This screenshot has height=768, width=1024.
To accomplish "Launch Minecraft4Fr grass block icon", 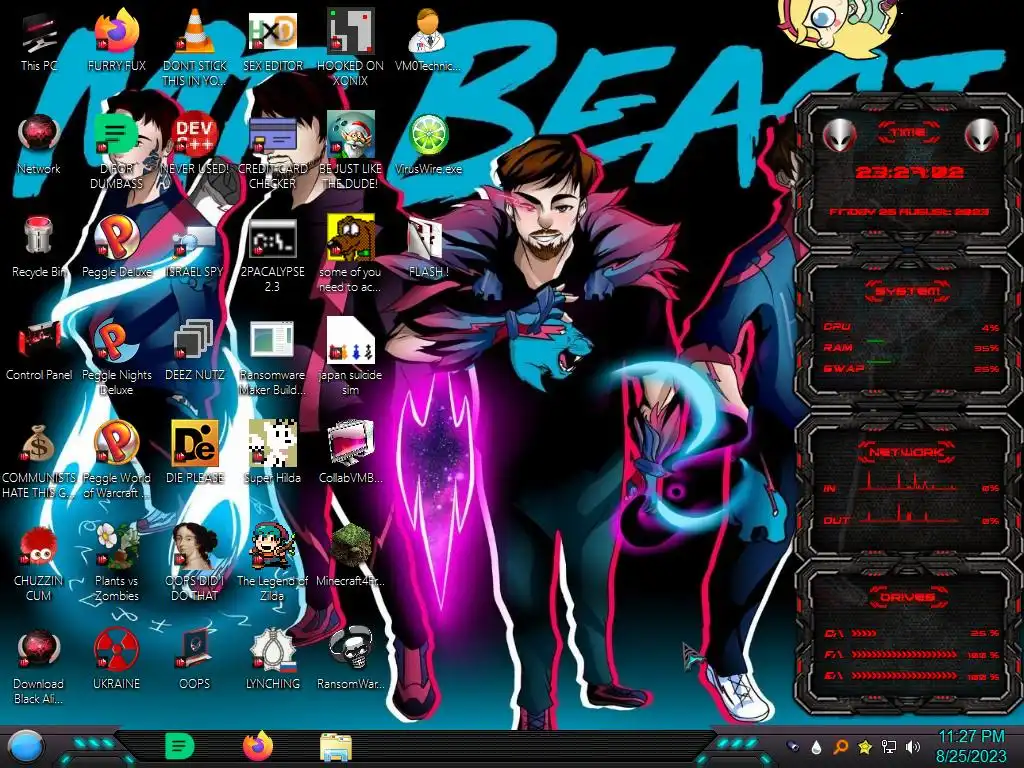I will pos(350,546).
